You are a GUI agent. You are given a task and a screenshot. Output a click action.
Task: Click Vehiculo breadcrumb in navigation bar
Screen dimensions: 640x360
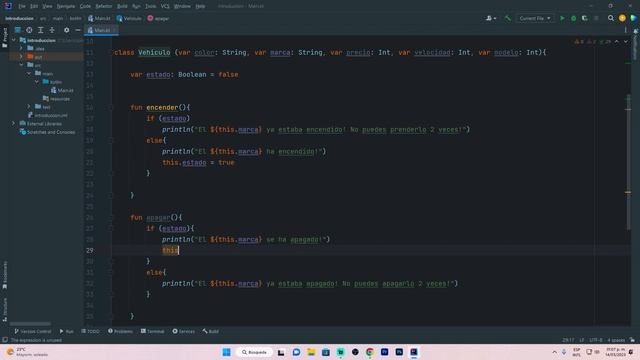click(x=129, y=18)
